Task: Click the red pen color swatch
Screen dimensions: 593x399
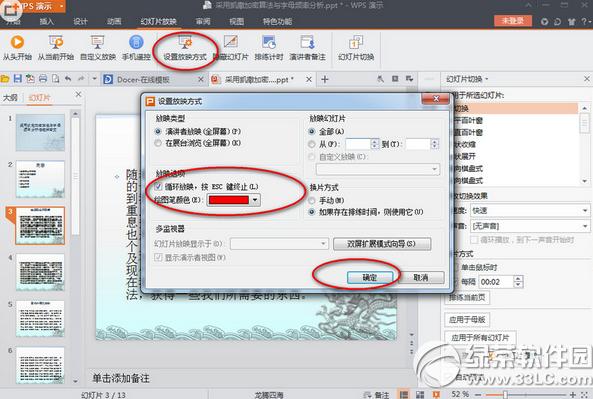Action: click(x=229, y=200)
